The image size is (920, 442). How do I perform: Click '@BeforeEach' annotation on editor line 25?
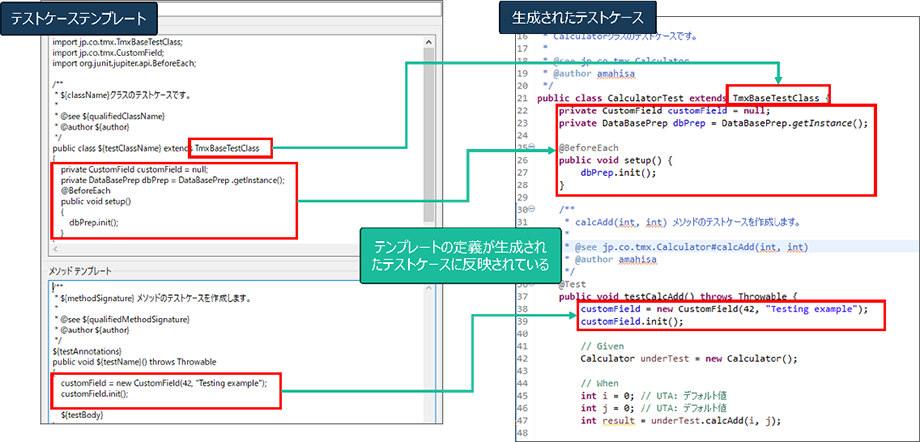click(x=586, y=147)
